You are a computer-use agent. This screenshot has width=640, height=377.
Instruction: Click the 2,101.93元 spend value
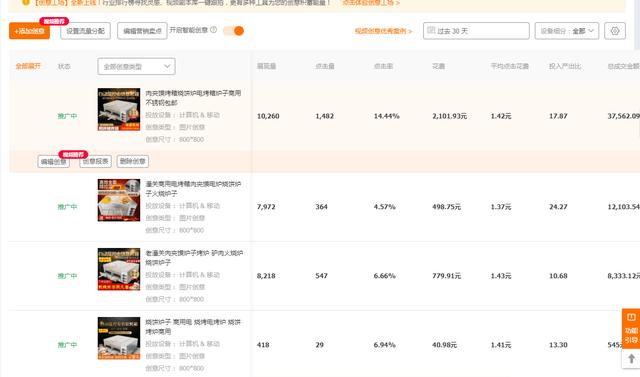[449, 116]
